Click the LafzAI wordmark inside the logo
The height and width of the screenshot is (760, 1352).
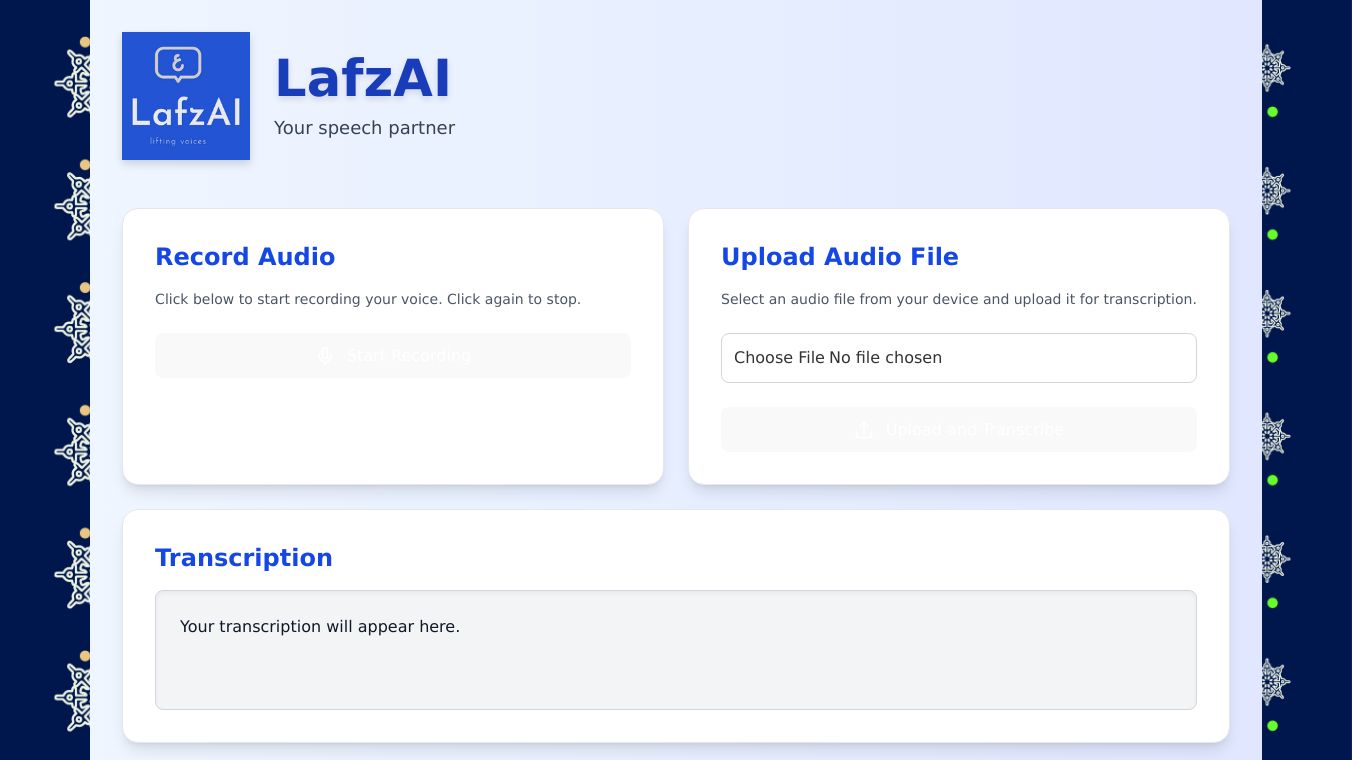(x=186, y=112)
